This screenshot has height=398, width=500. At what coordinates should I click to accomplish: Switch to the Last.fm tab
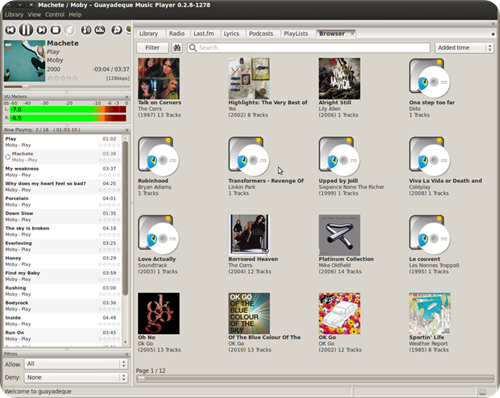[204, 34]
